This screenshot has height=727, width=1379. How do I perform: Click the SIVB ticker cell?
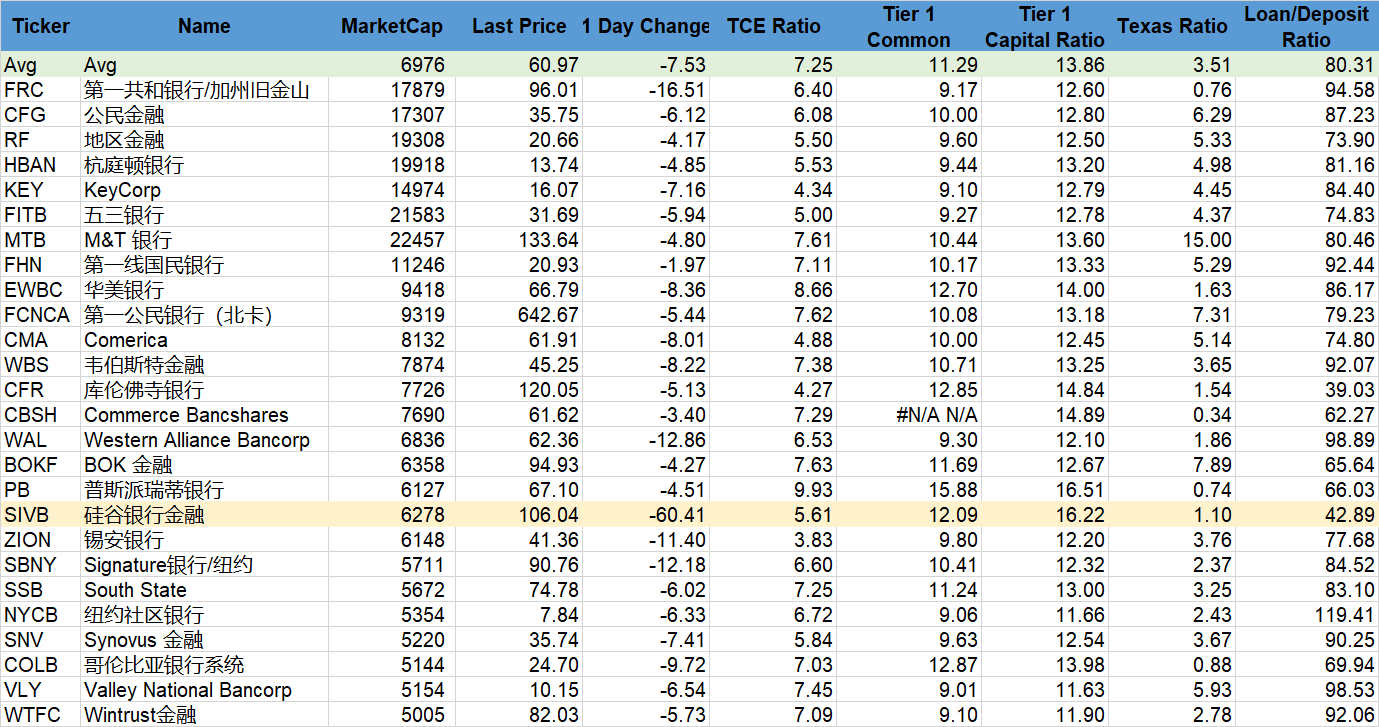tap(41, 515)
